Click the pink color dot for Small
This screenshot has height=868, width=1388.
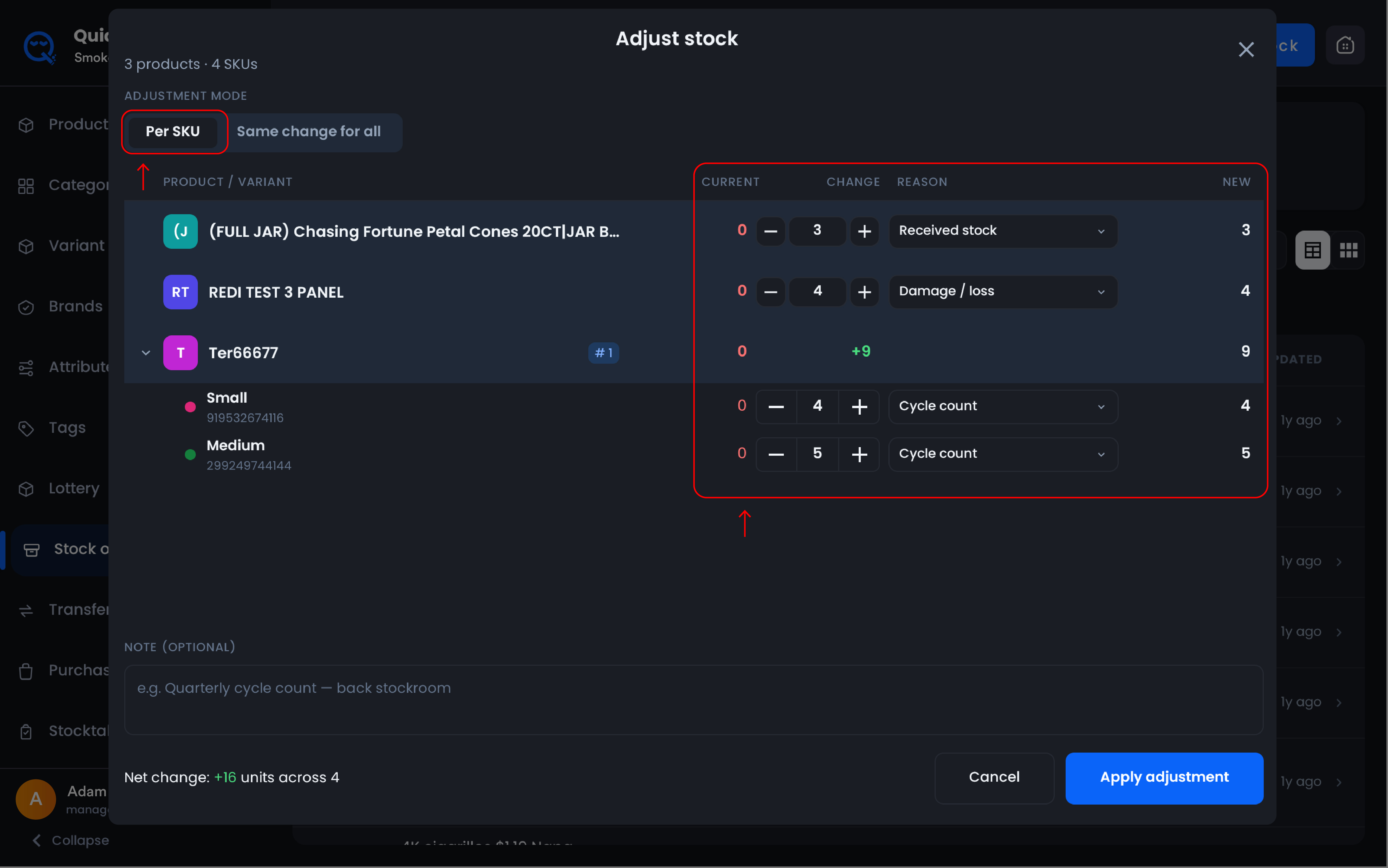[x=190, y=407]
